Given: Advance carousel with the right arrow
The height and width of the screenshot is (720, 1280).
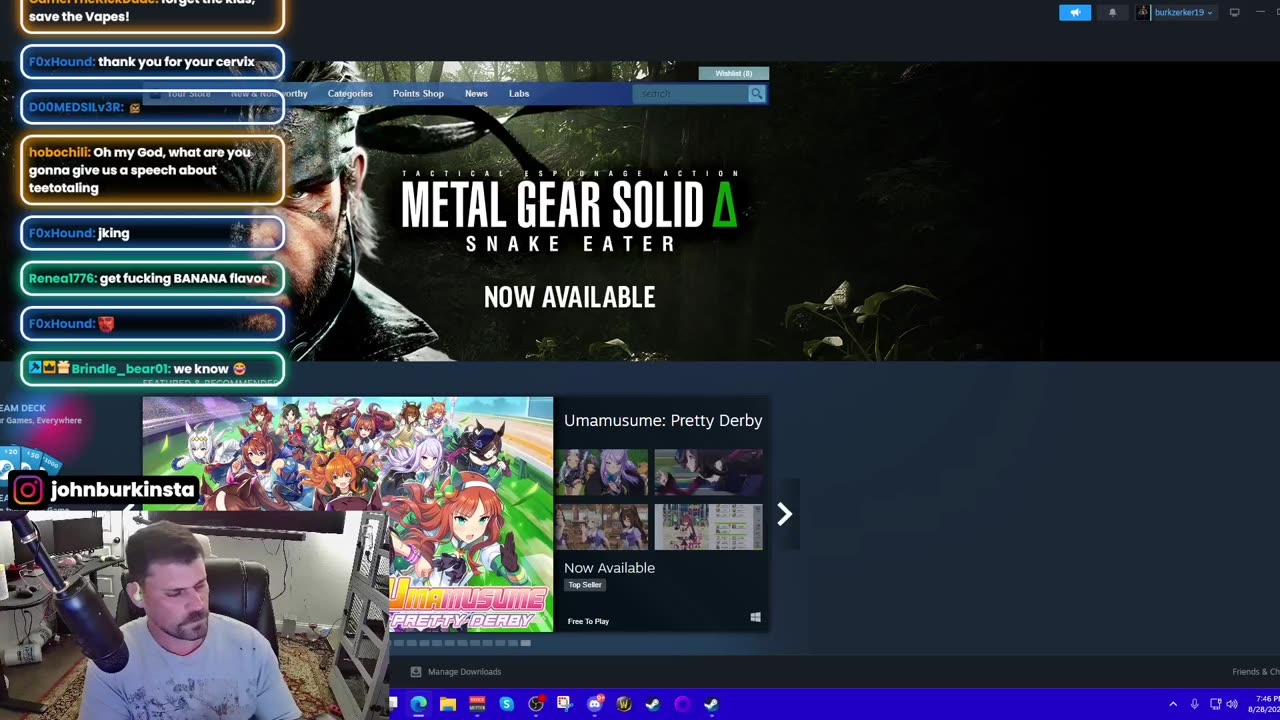Looking at the screenshot, I should click(785, 514).
